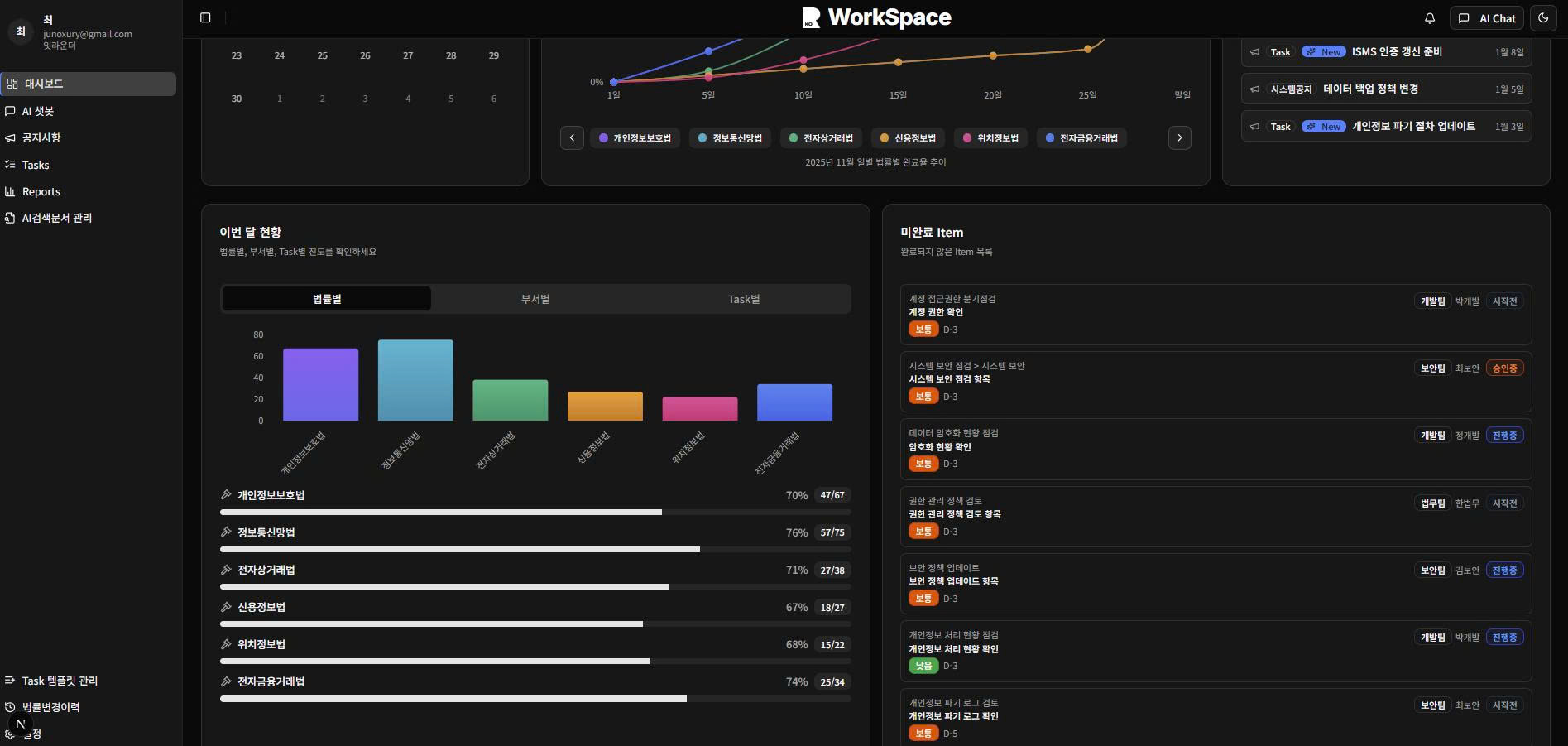Switch to the 부서별 tab

(535, 299)
